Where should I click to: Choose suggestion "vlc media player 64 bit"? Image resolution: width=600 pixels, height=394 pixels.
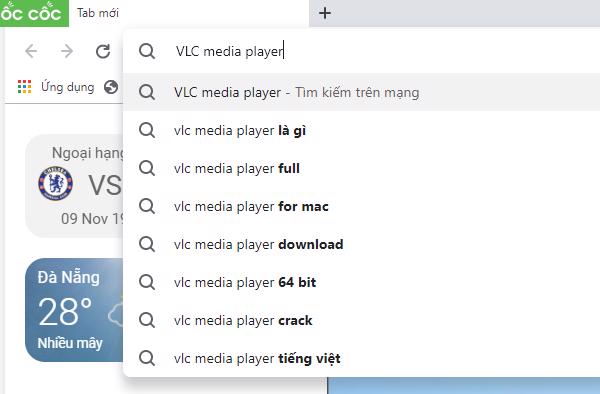(362, 282)
